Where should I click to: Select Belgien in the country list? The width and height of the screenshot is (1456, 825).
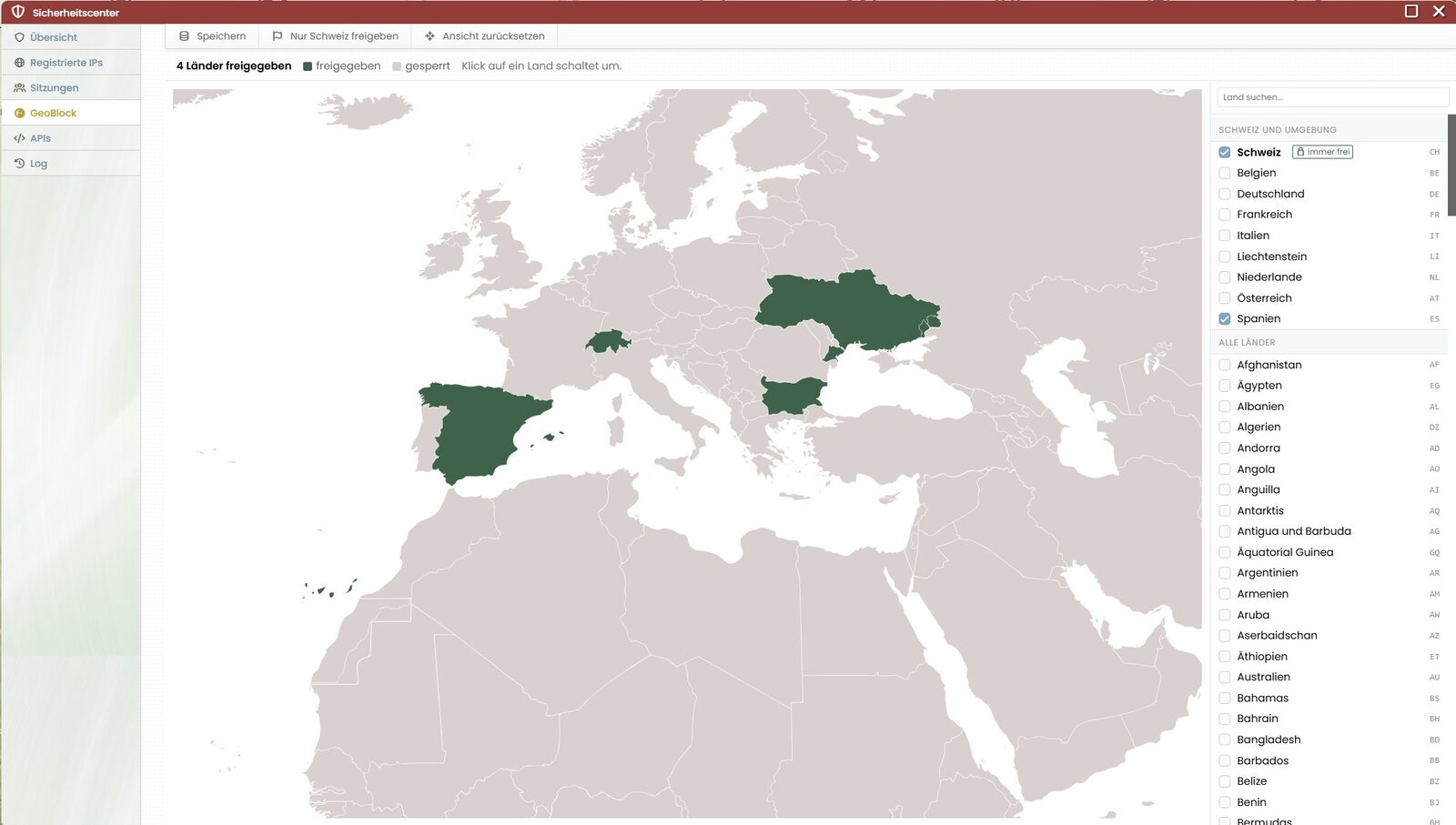click(x=1329, y=173)
